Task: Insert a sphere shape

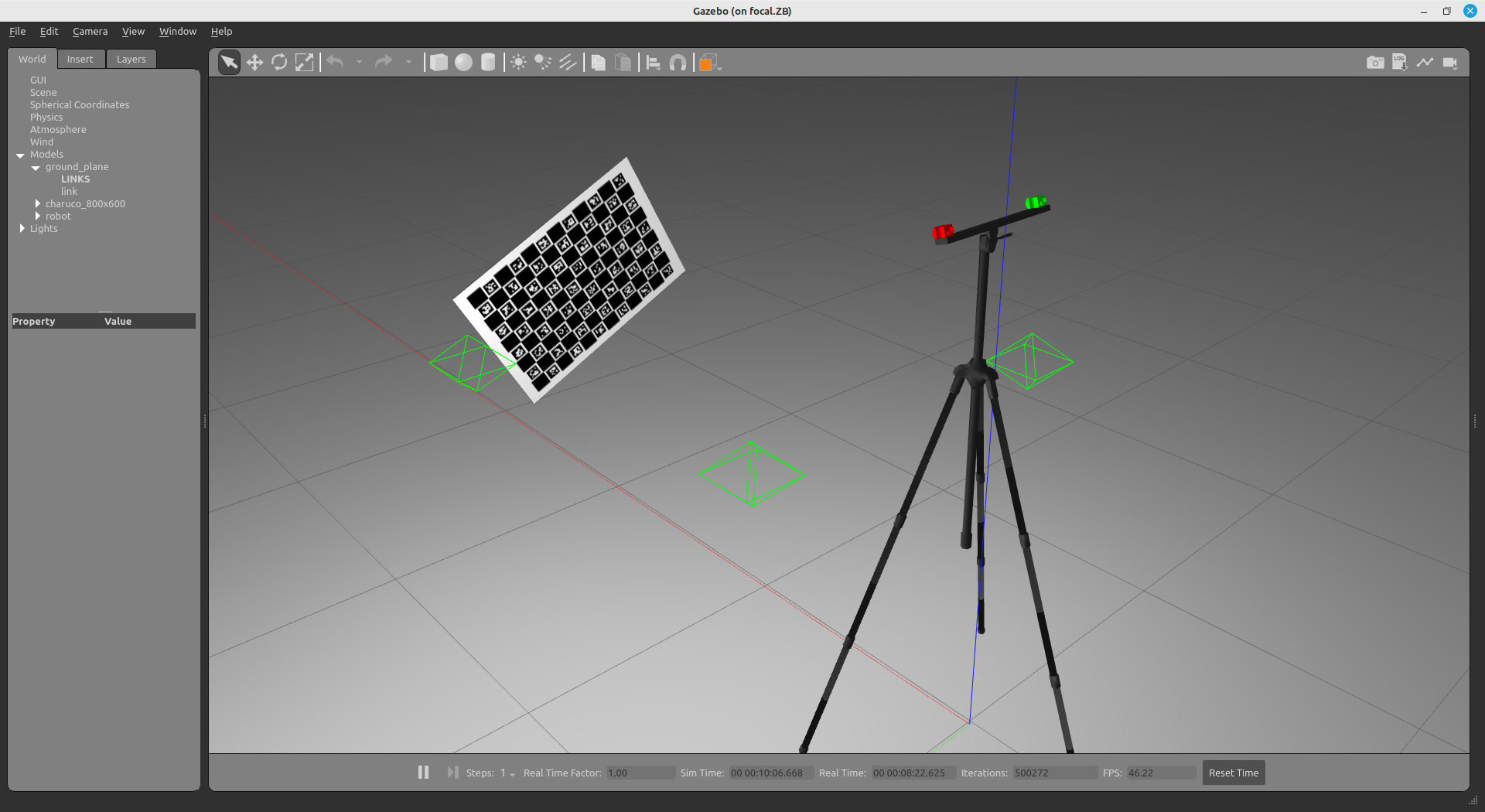Action: coord(463,63)
